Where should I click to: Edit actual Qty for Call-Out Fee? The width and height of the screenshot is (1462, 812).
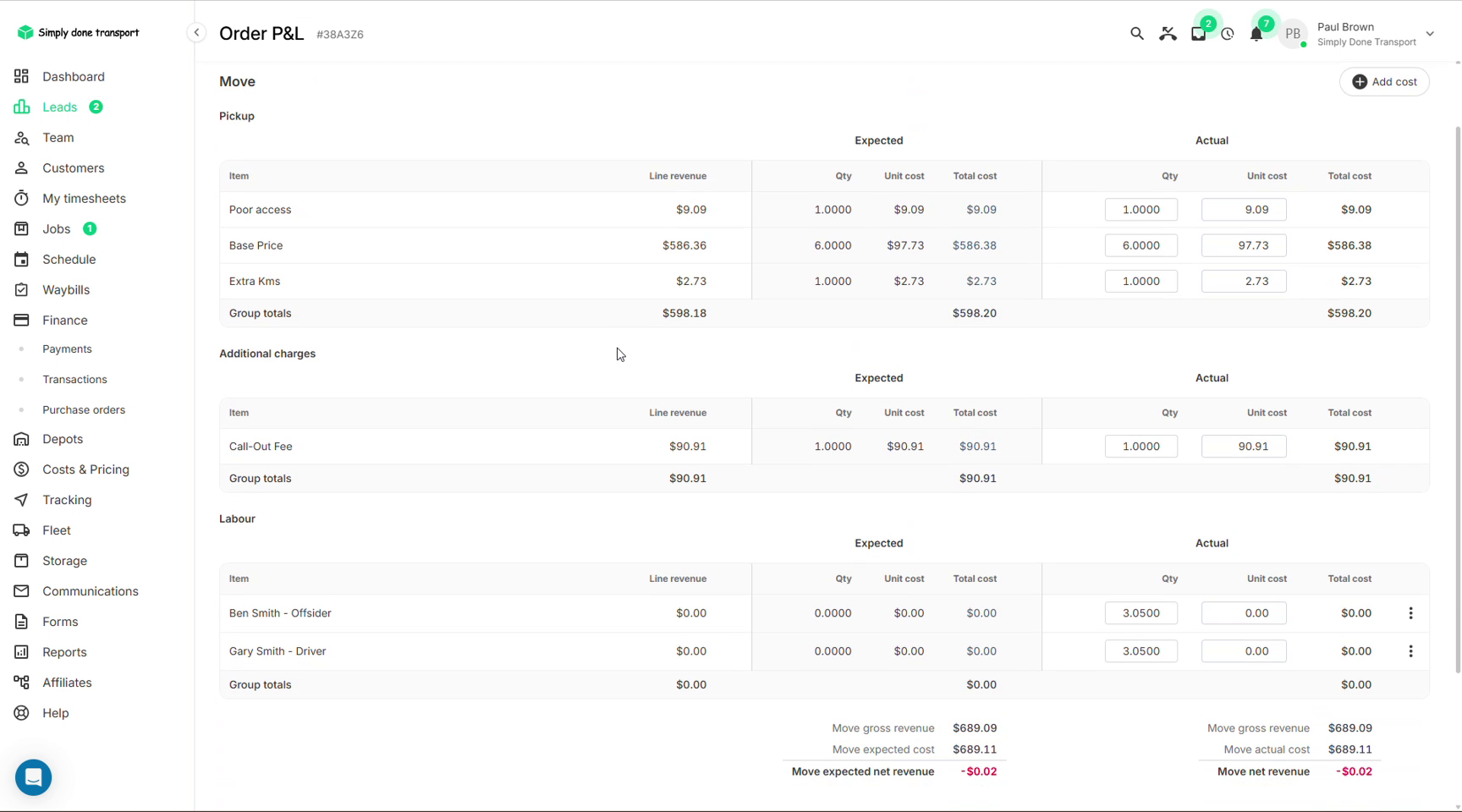(1140, 447)
